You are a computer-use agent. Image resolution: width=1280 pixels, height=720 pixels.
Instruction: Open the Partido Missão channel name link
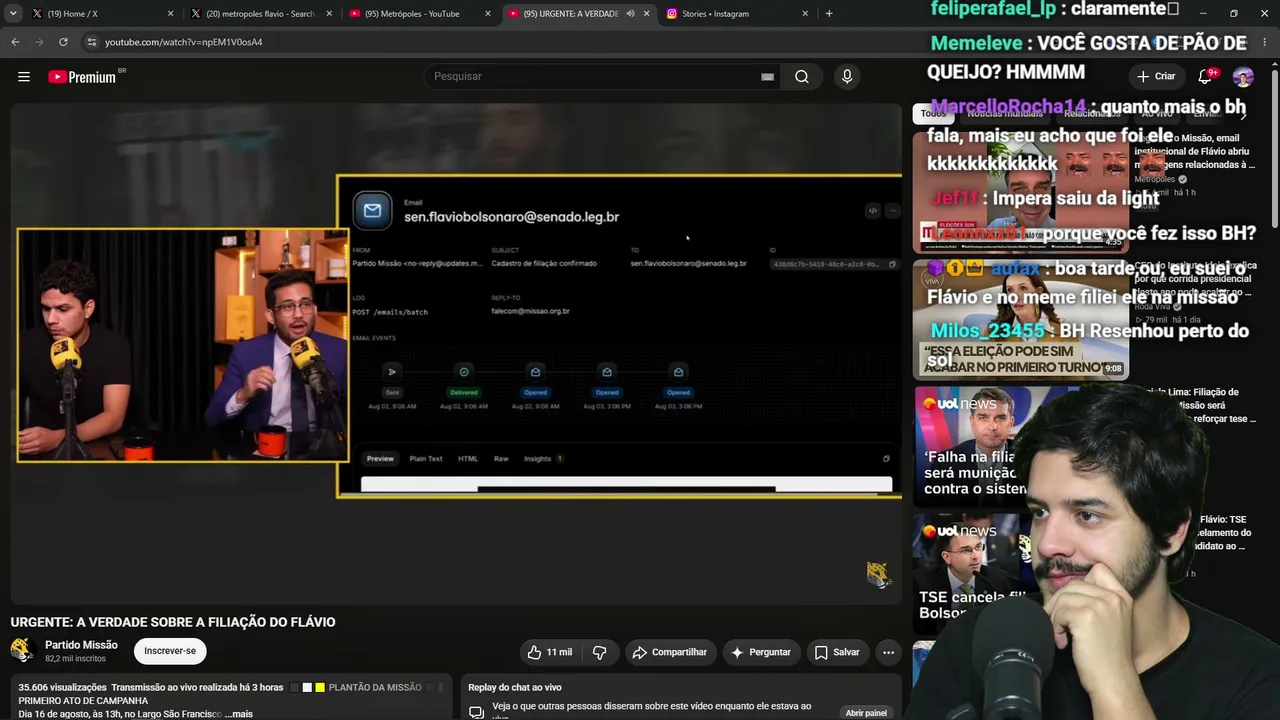(x=81, y=645)
